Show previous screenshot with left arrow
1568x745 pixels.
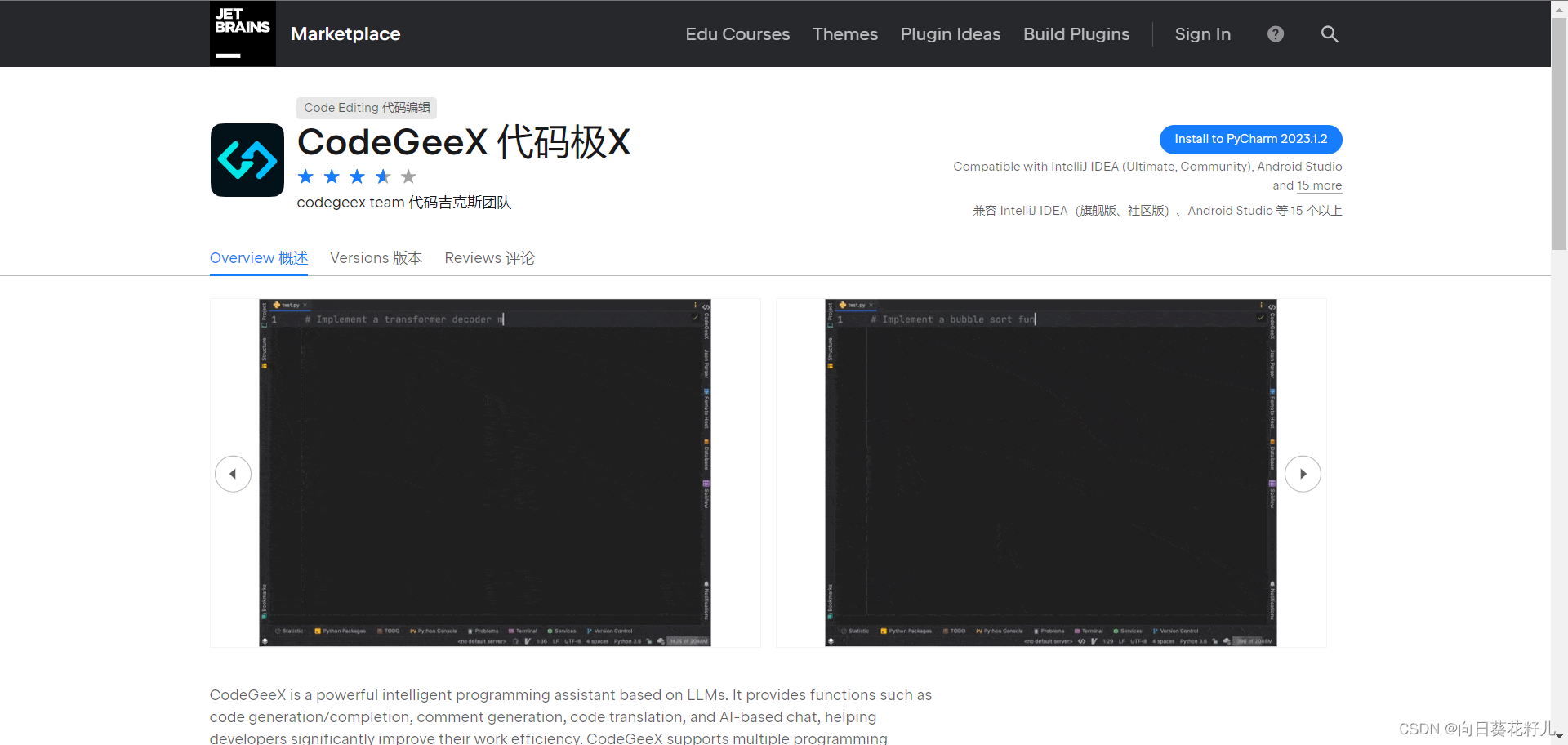[x=233, y=474]
